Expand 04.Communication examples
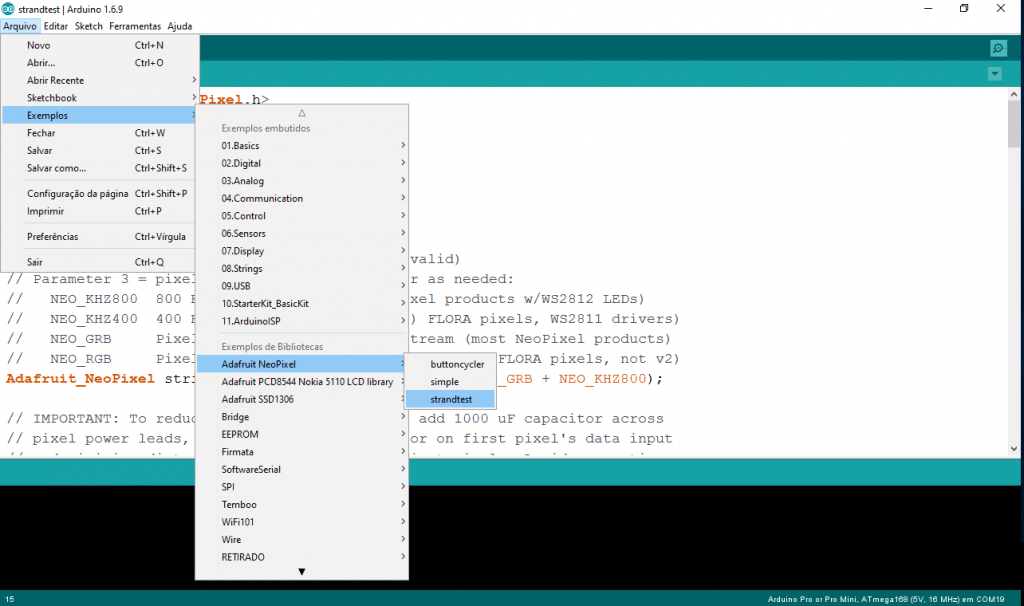This screenshot has width=1024, height=606. (302, 199)
